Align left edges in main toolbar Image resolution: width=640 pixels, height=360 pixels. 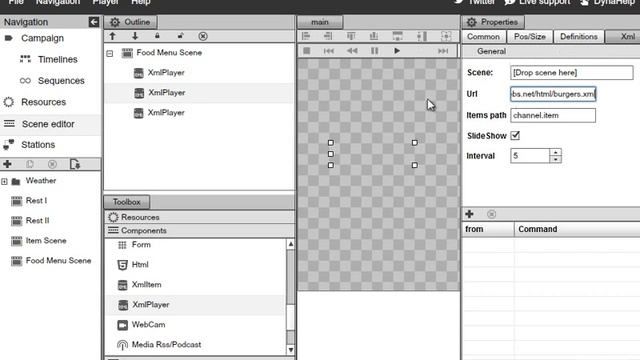[306, 36]
